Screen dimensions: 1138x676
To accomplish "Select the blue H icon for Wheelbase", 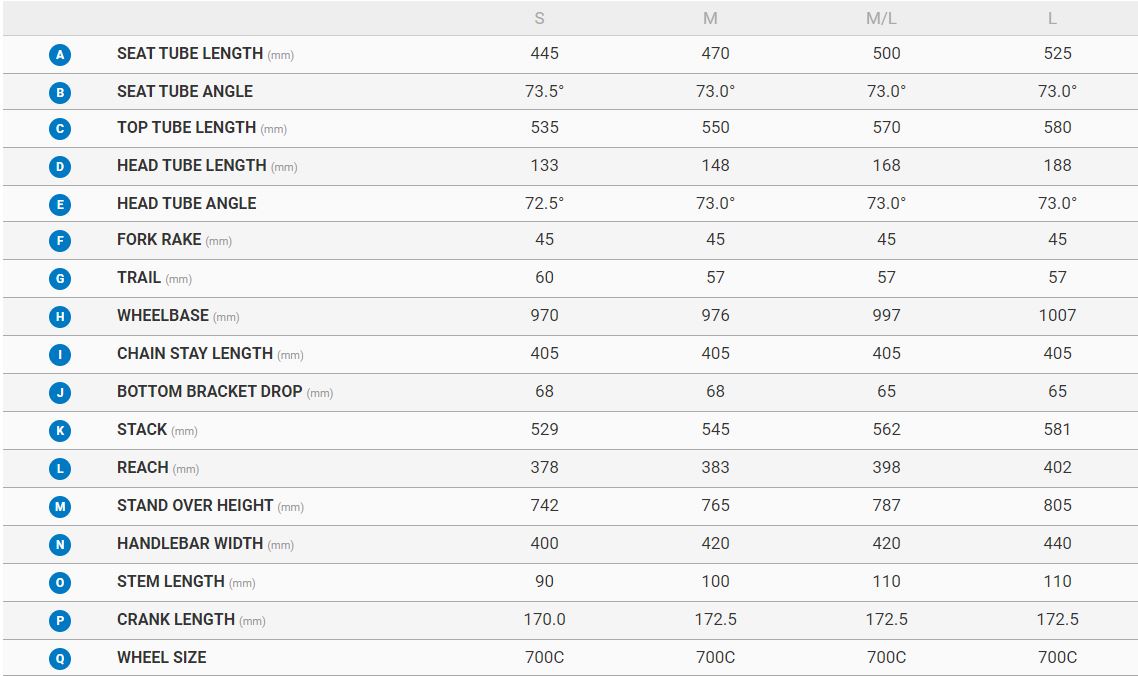I will click(60, 317).
